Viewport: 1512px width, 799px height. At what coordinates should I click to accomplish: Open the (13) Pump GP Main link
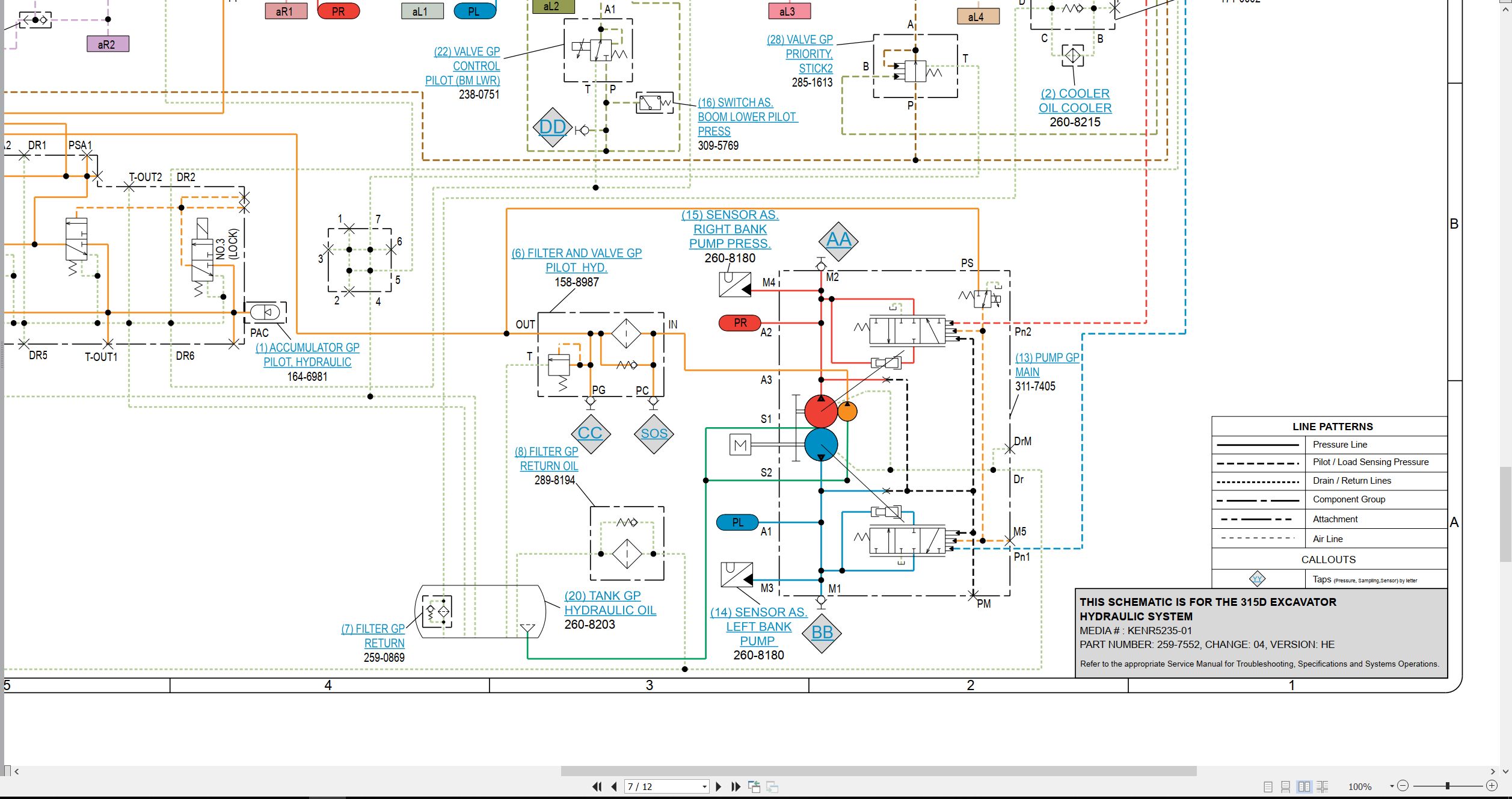tap(1047, 365)
